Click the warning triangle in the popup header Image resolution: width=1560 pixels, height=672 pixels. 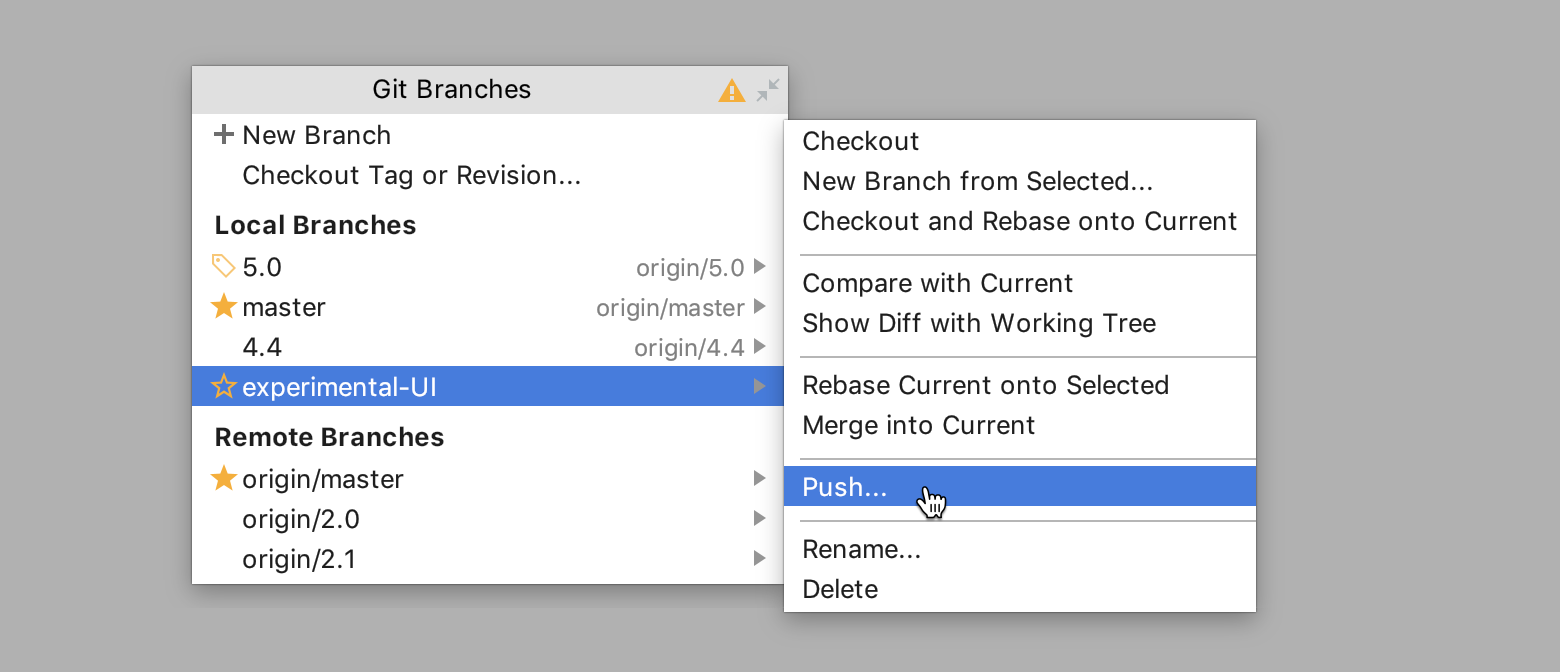point(732,90)
